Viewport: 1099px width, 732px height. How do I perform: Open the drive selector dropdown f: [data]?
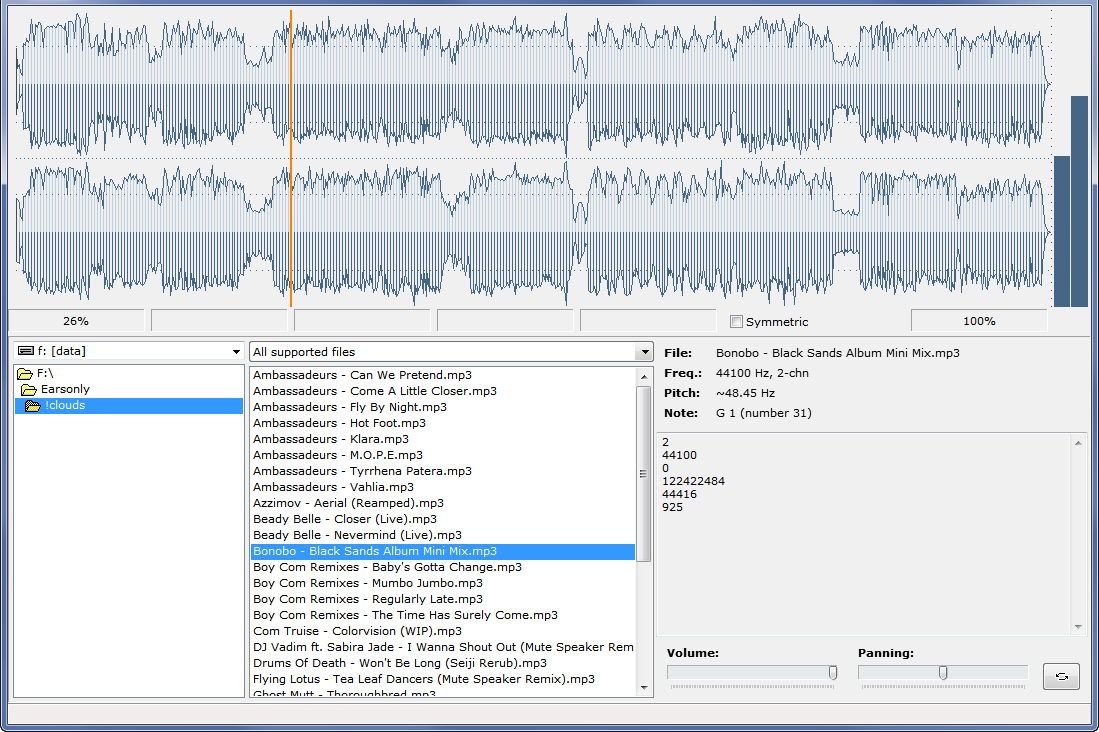[236, 352]
